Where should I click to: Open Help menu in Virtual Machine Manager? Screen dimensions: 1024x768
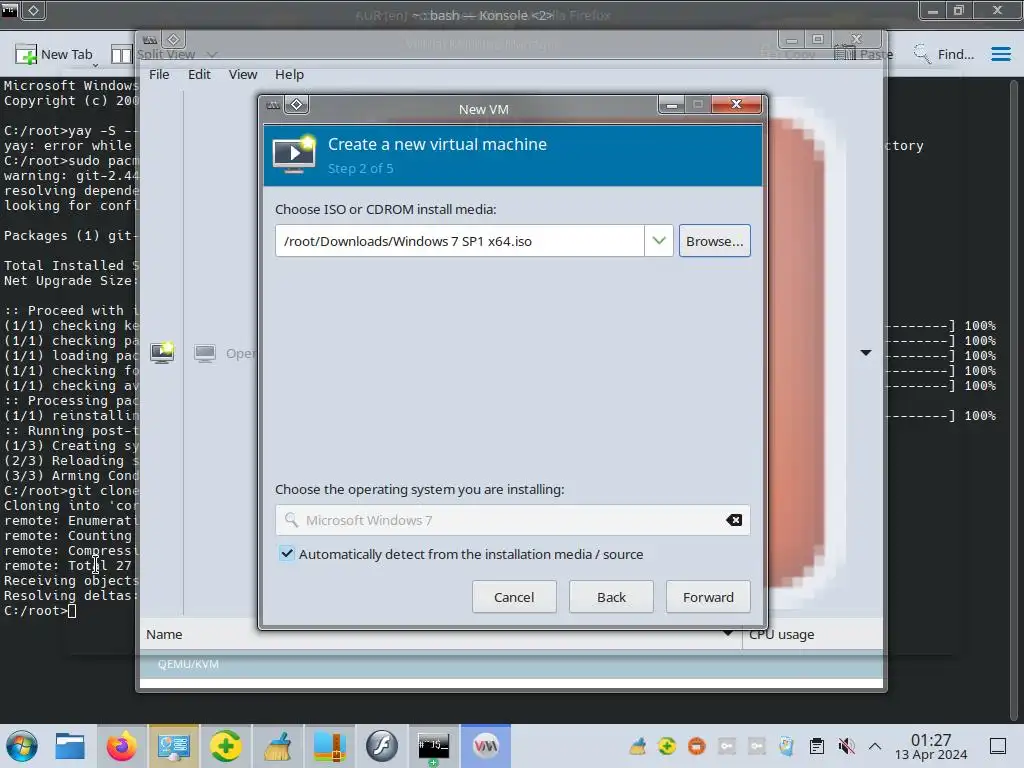(x=289, y=74)
